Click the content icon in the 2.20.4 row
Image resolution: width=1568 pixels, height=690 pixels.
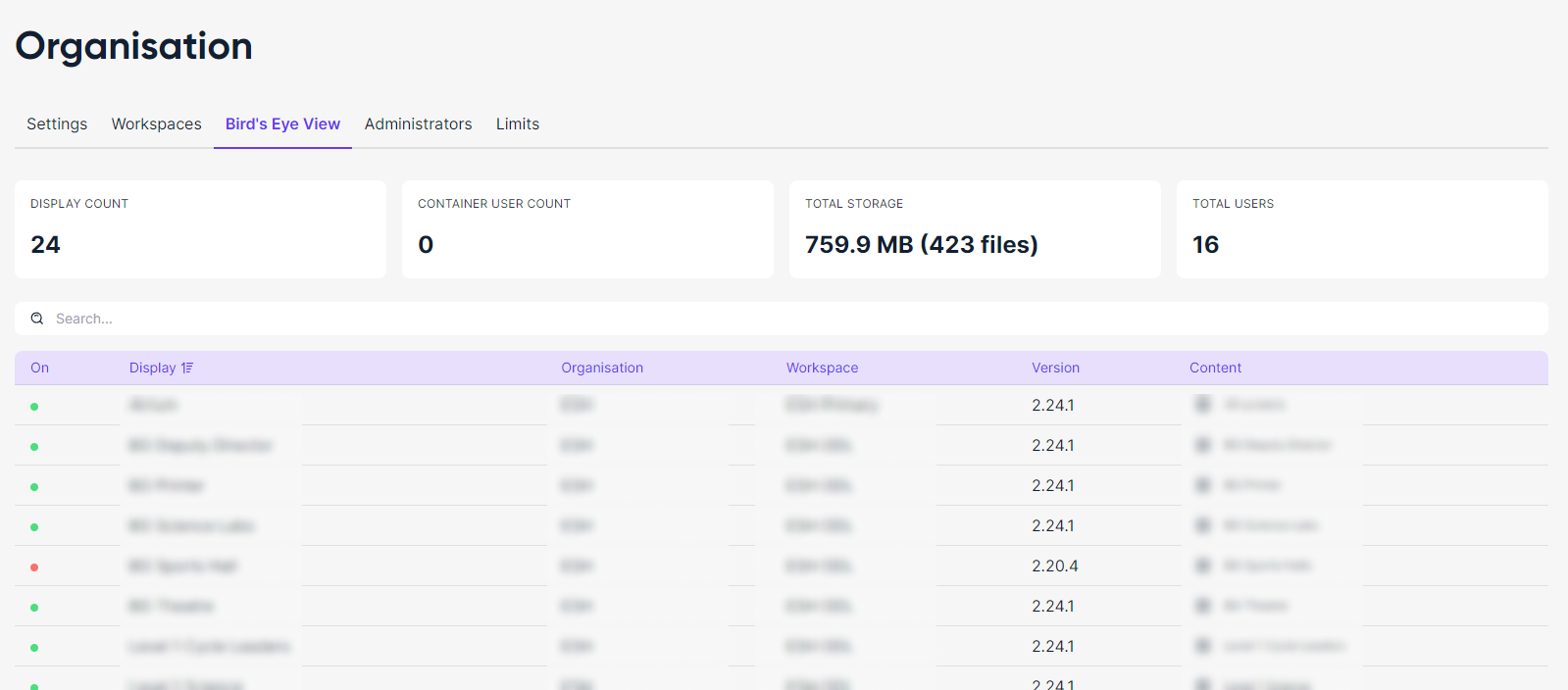click(x=1203, y=566)
